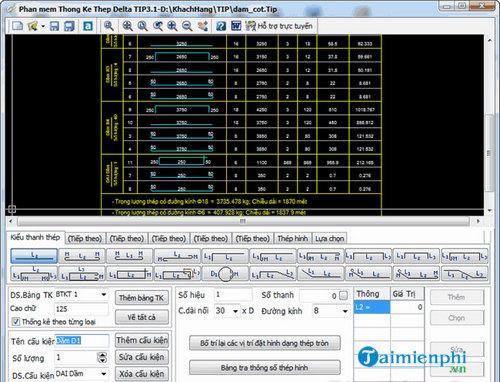Select the straight bar L2 shape
Screen dimensions: 500x382
click(34, 256)
